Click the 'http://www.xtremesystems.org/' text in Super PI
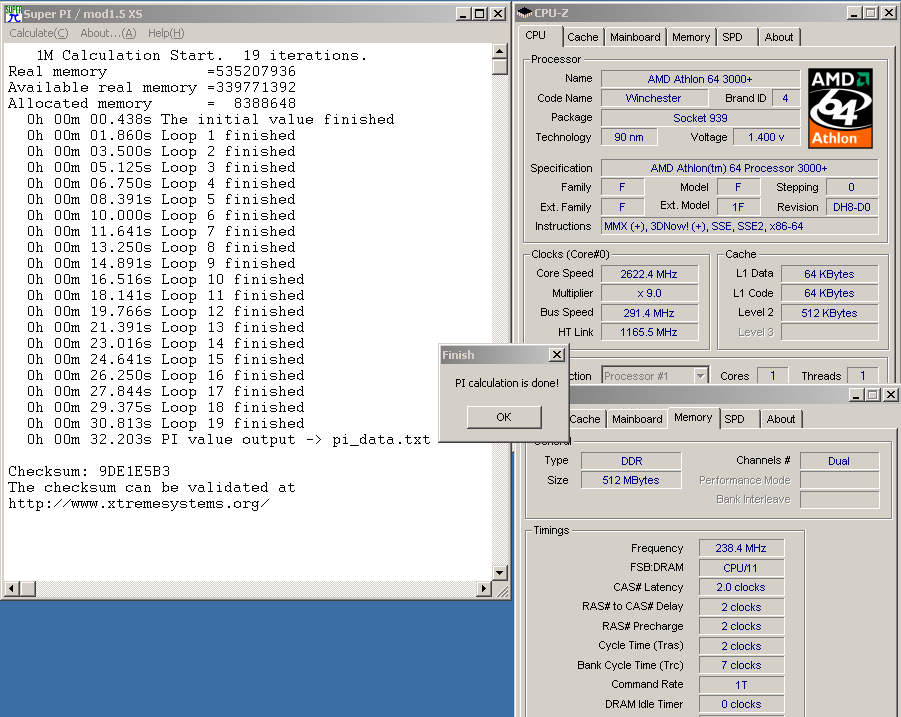 pos(138,504)
